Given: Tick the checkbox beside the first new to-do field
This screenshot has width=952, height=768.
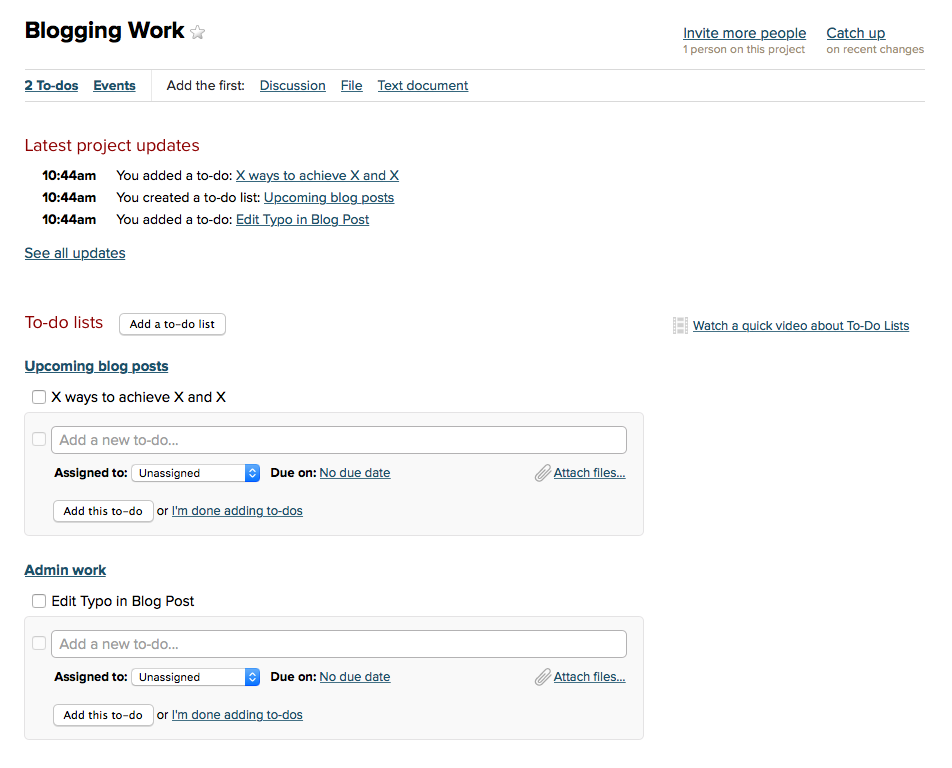Looking at the screenshot, I should (x=39, y=439).
